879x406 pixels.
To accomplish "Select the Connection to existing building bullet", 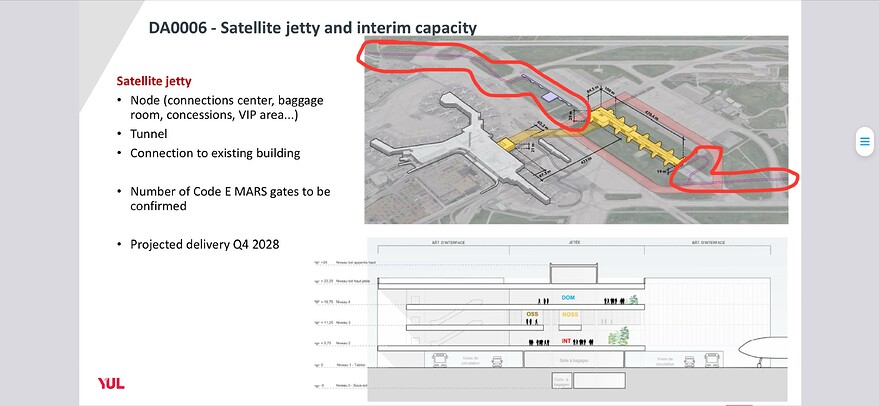I will [214, 153].
